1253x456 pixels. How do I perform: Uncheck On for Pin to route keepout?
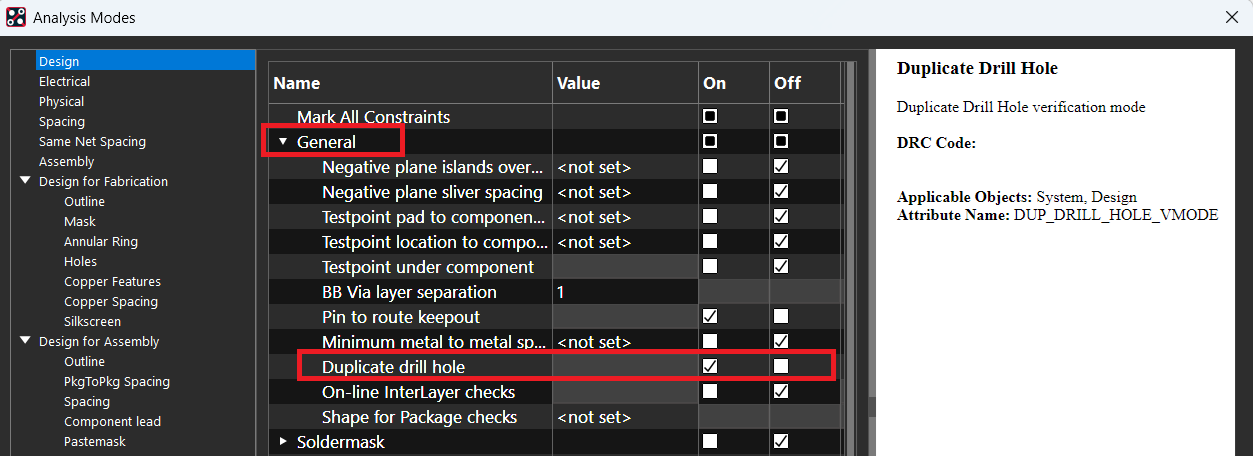click(710, 317)
